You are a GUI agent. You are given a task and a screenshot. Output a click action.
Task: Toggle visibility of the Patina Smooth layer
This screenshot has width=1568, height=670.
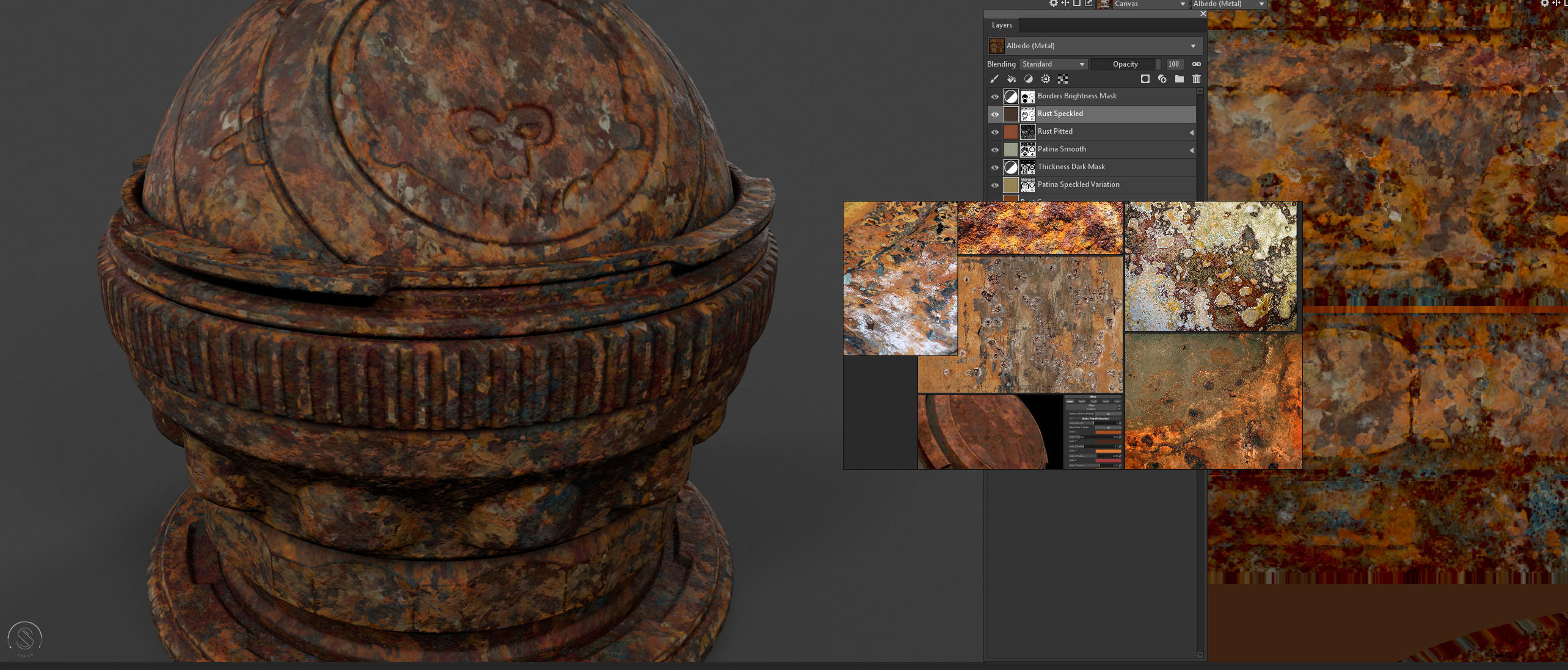[995, 150]
